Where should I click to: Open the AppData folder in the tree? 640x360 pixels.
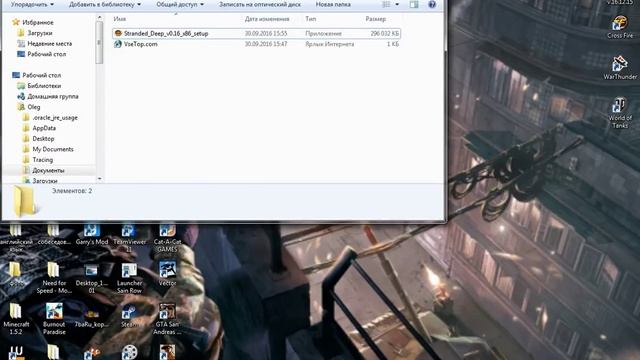click(39, 129)
